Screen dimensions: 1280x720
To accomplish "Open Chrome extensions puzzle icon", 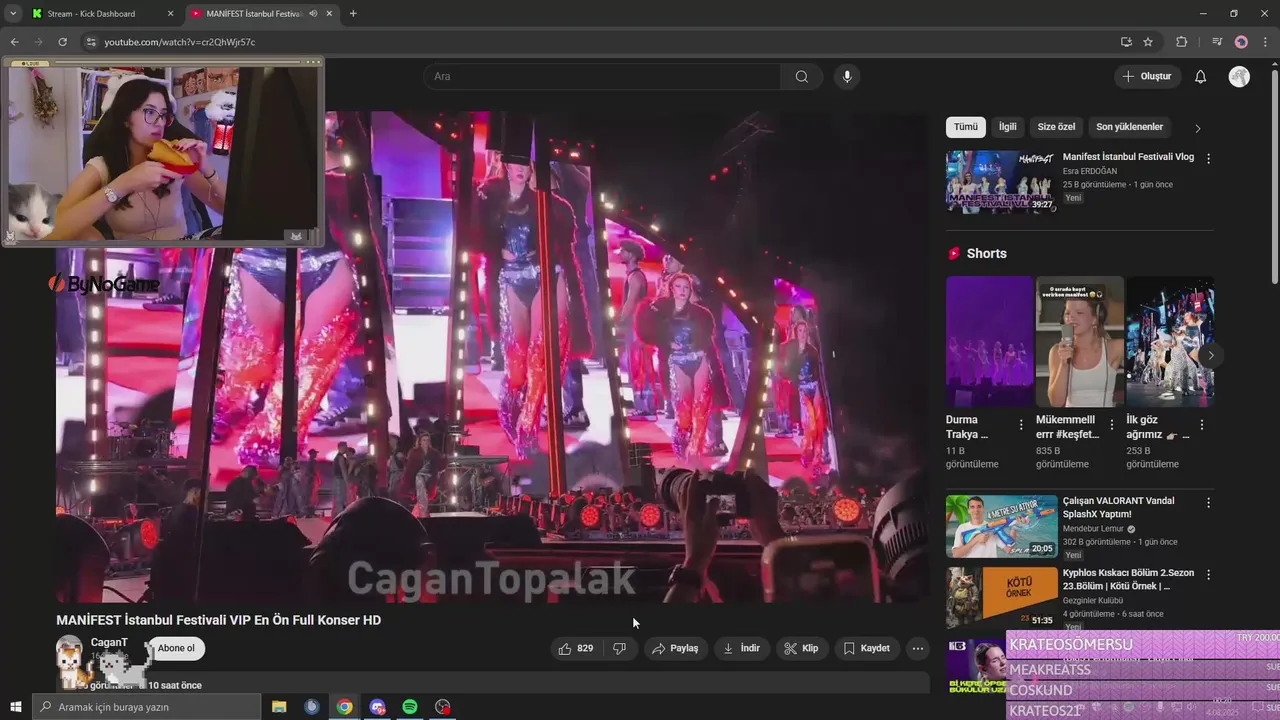I will [1181, 42].
